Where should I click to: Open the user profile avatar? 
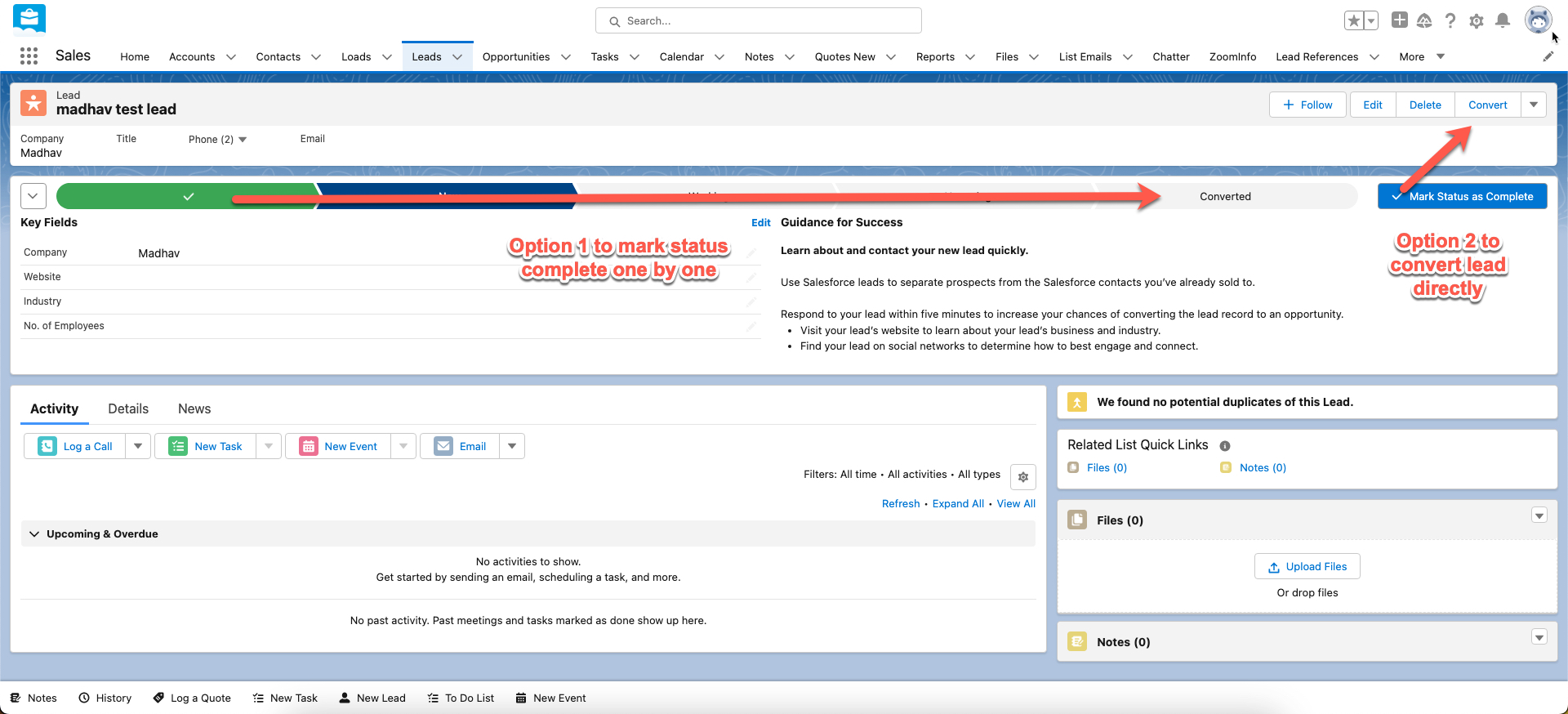1539,20
